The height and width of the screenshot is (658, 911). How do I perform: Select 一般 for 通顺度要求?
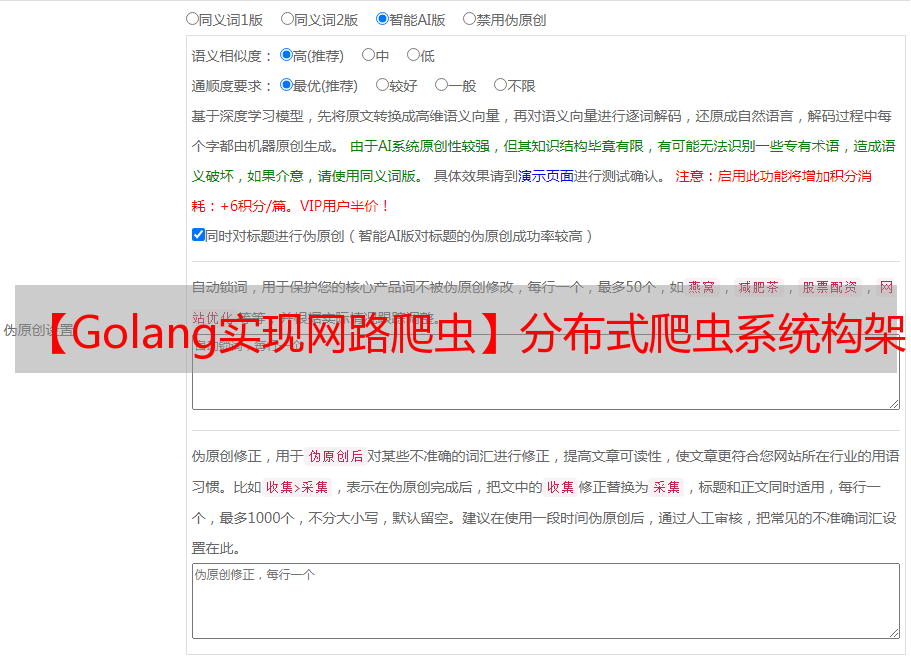tap(441, 85)
